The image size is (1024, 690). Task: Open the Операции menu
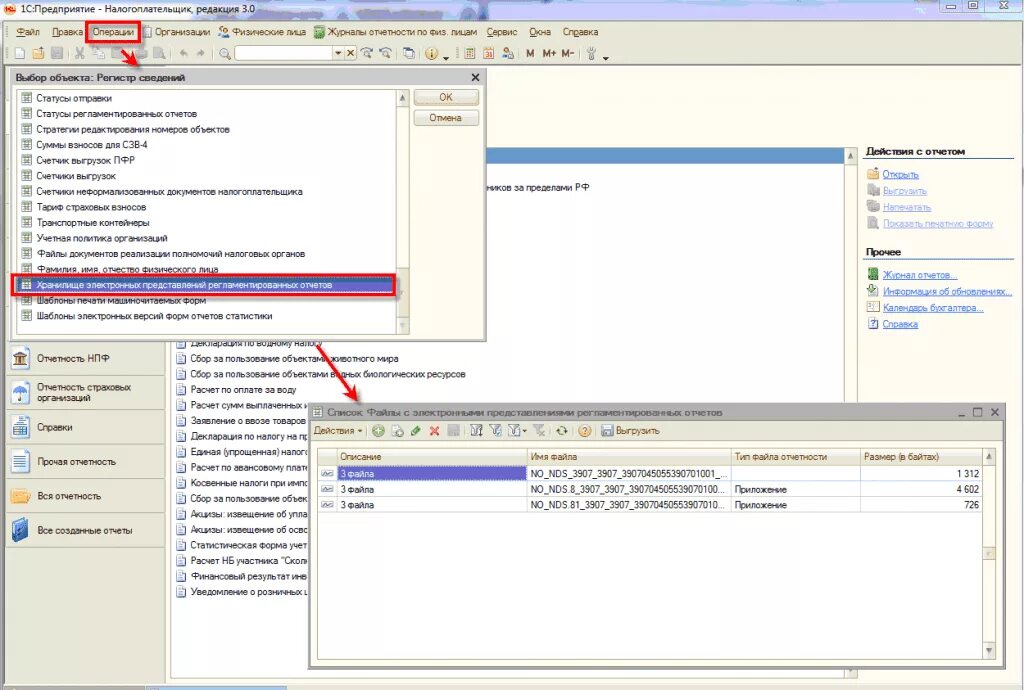[113, 32]
